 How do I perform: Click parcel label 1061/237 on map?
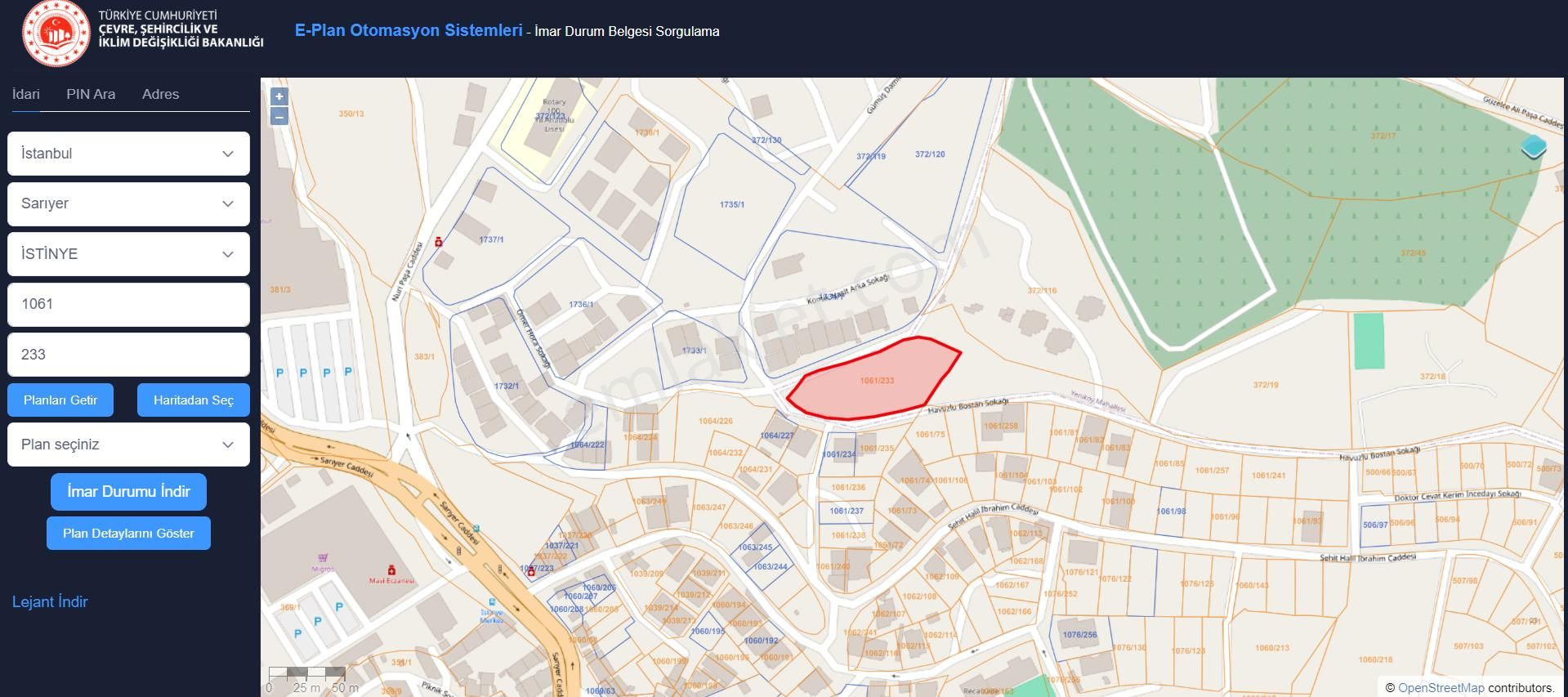click(x=847, y=511)
